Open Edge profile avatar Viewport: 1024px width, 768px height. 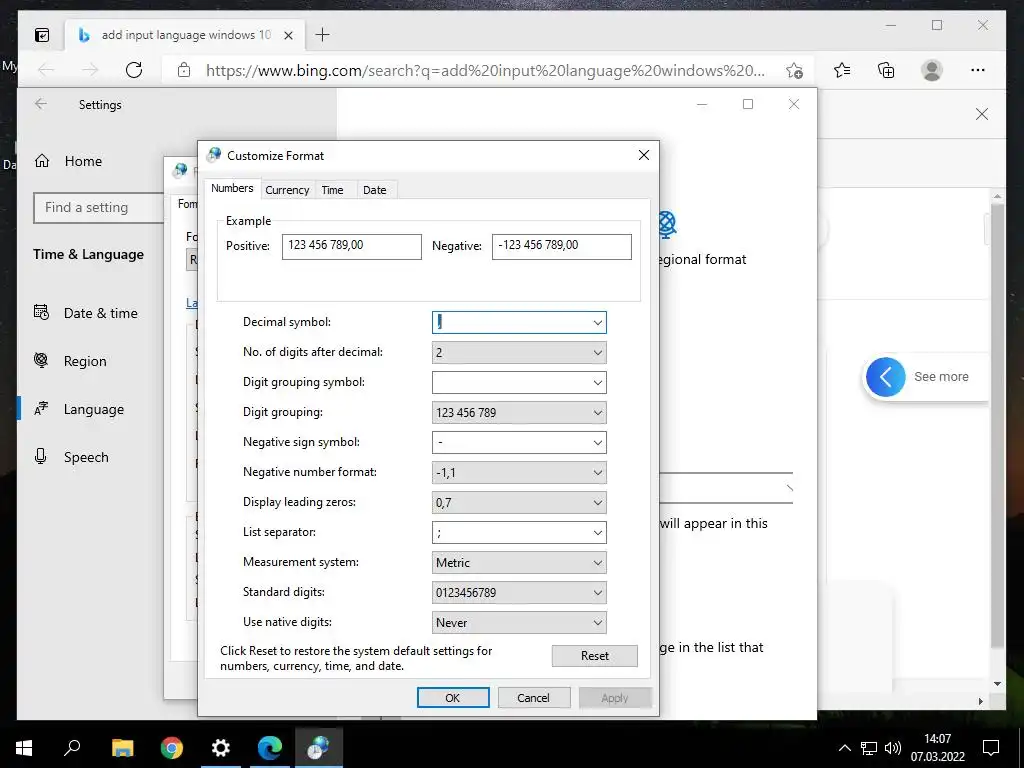tap(932, 70)
